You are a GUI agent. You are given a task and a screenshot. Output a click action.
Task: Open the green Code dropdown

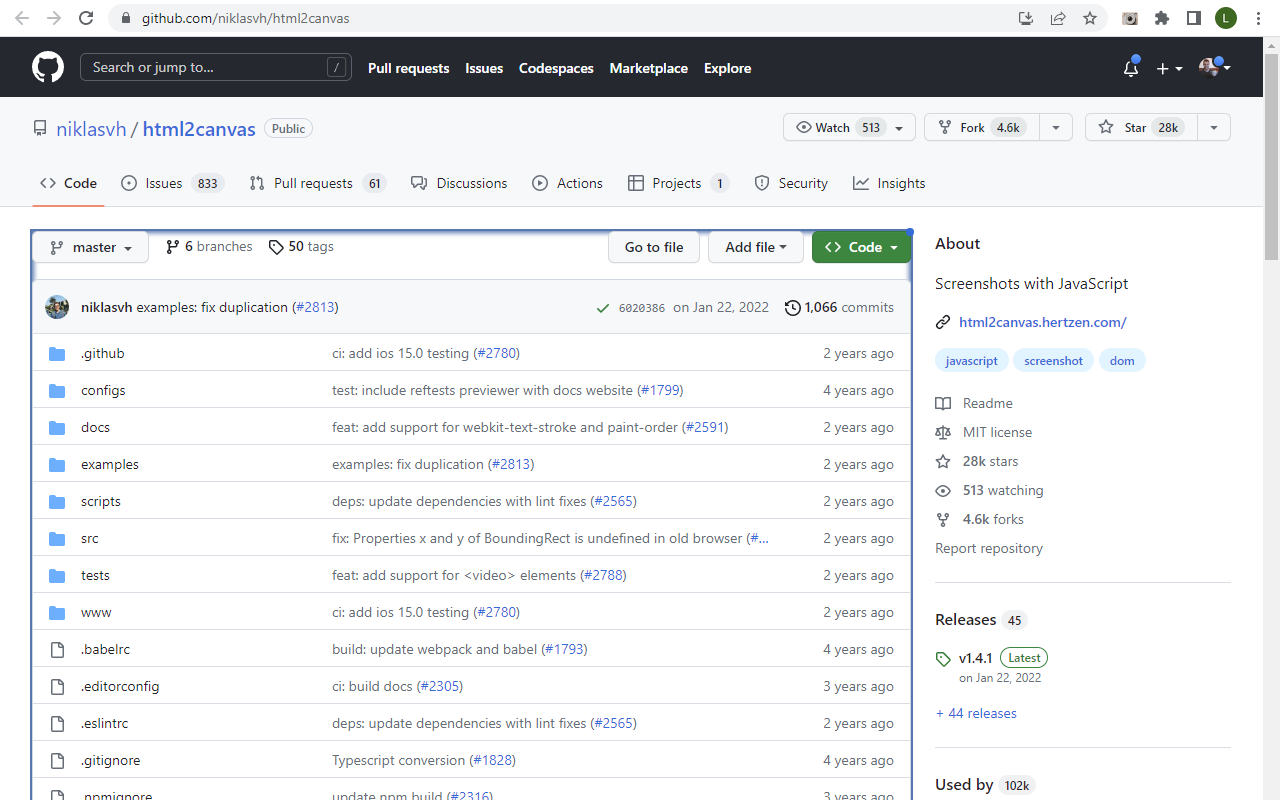[861, 247]
